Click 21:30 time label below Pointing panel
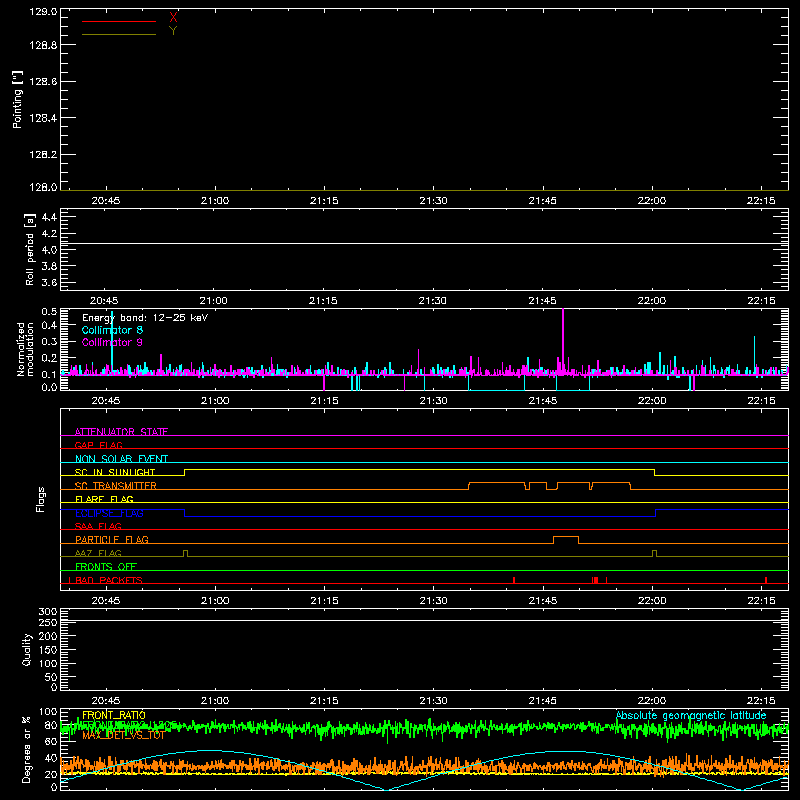Image resolution: width=800 pixels, height=800 pixels. click(433, 201)
